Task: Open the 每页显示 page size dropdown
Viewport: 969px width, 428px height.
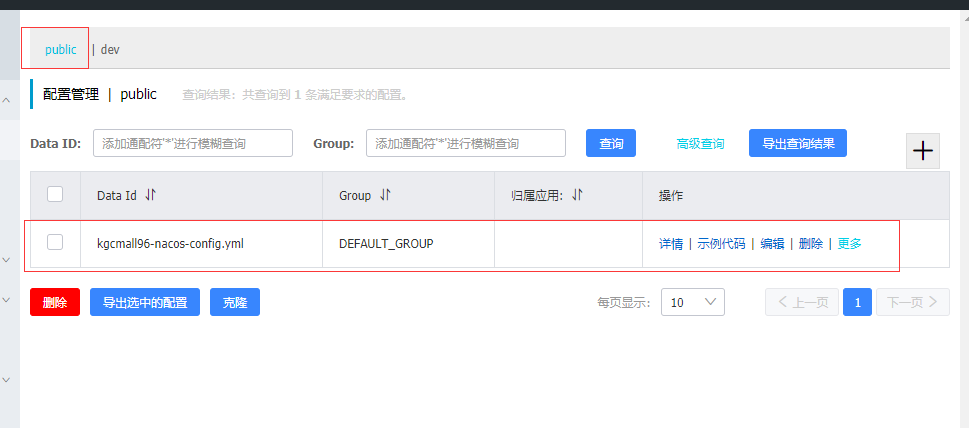Action: [x=693, y=302]
